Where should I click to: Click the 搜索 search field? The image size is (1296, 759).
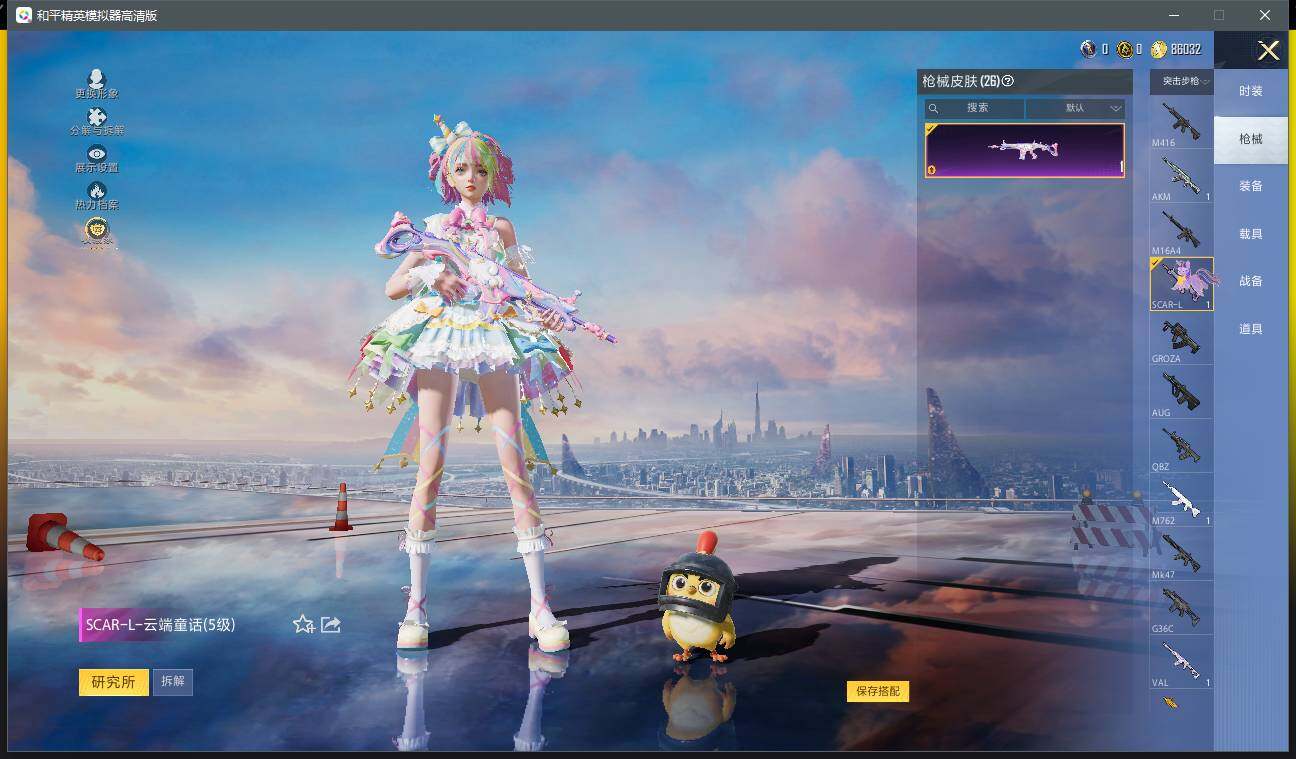click(974, 108)
